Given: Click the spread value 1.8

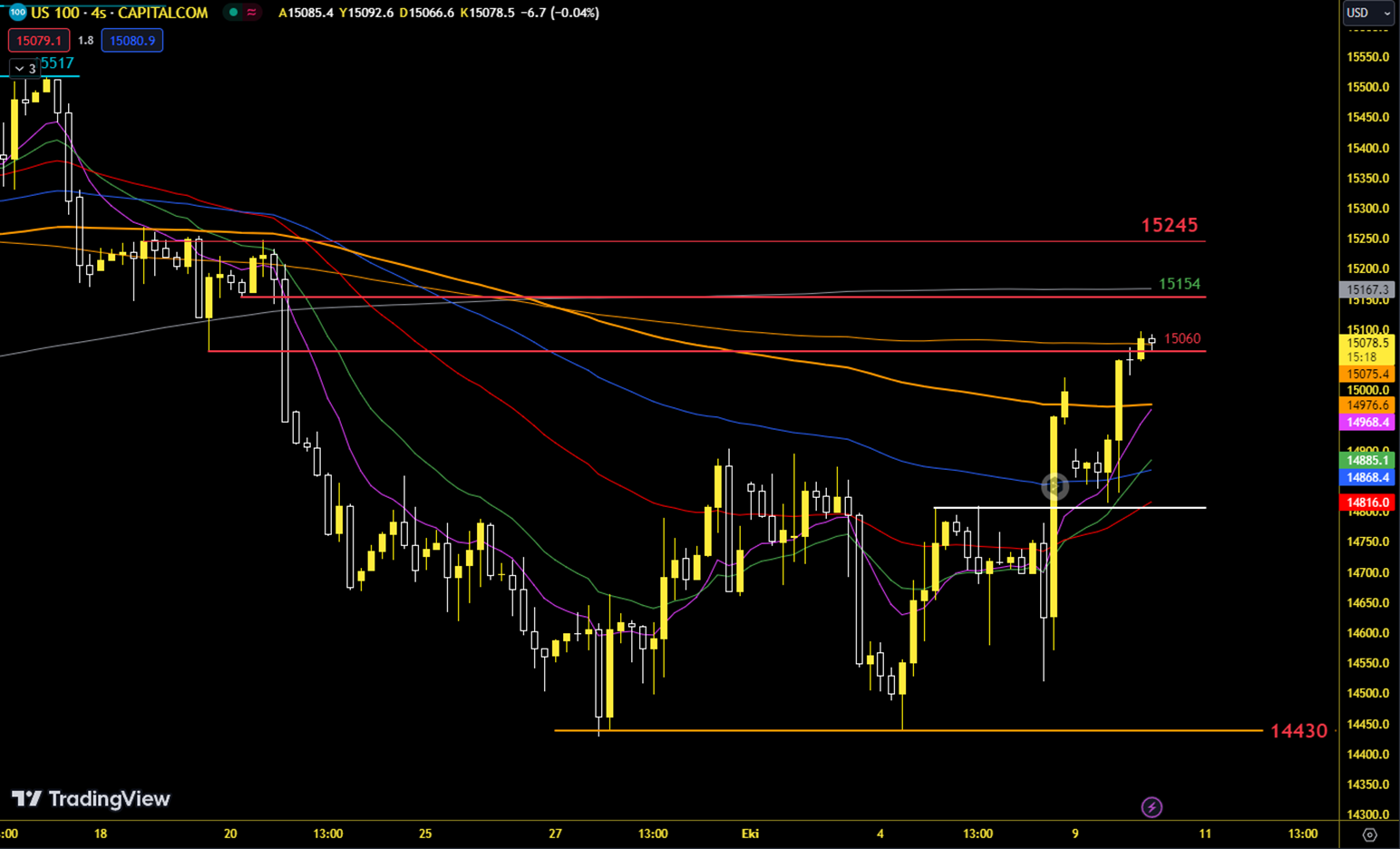Looking at the screenshot, I should (x=85, y=40).
